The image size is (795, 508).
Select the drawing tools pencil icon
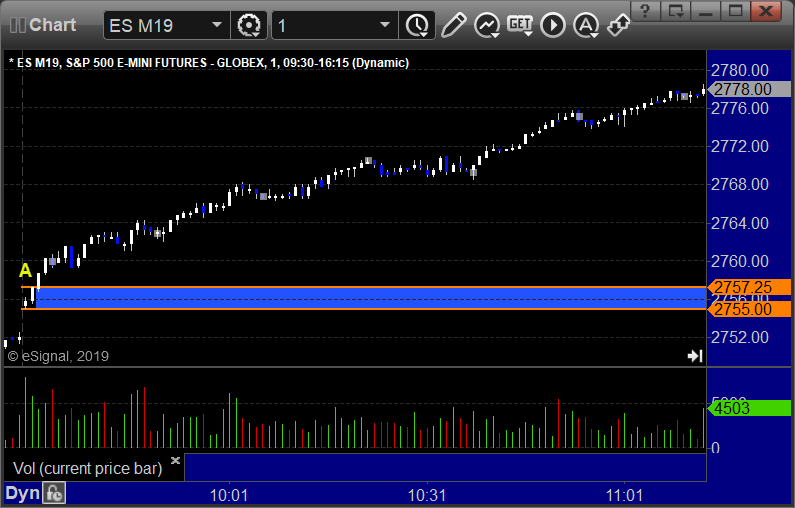click(x=453, y=25)
